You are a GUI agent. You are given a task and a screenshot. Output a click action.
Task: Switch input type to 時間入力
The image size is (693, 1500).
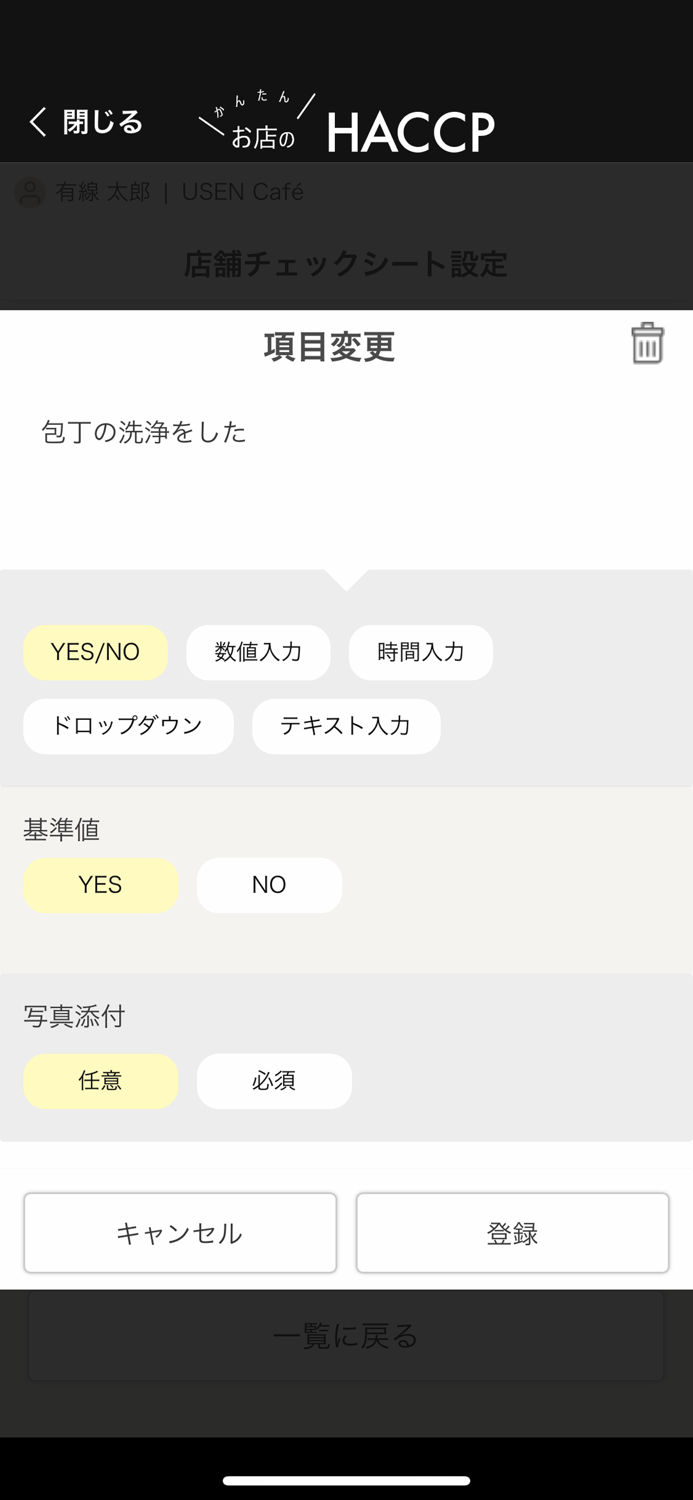click(x=420, y=652)
